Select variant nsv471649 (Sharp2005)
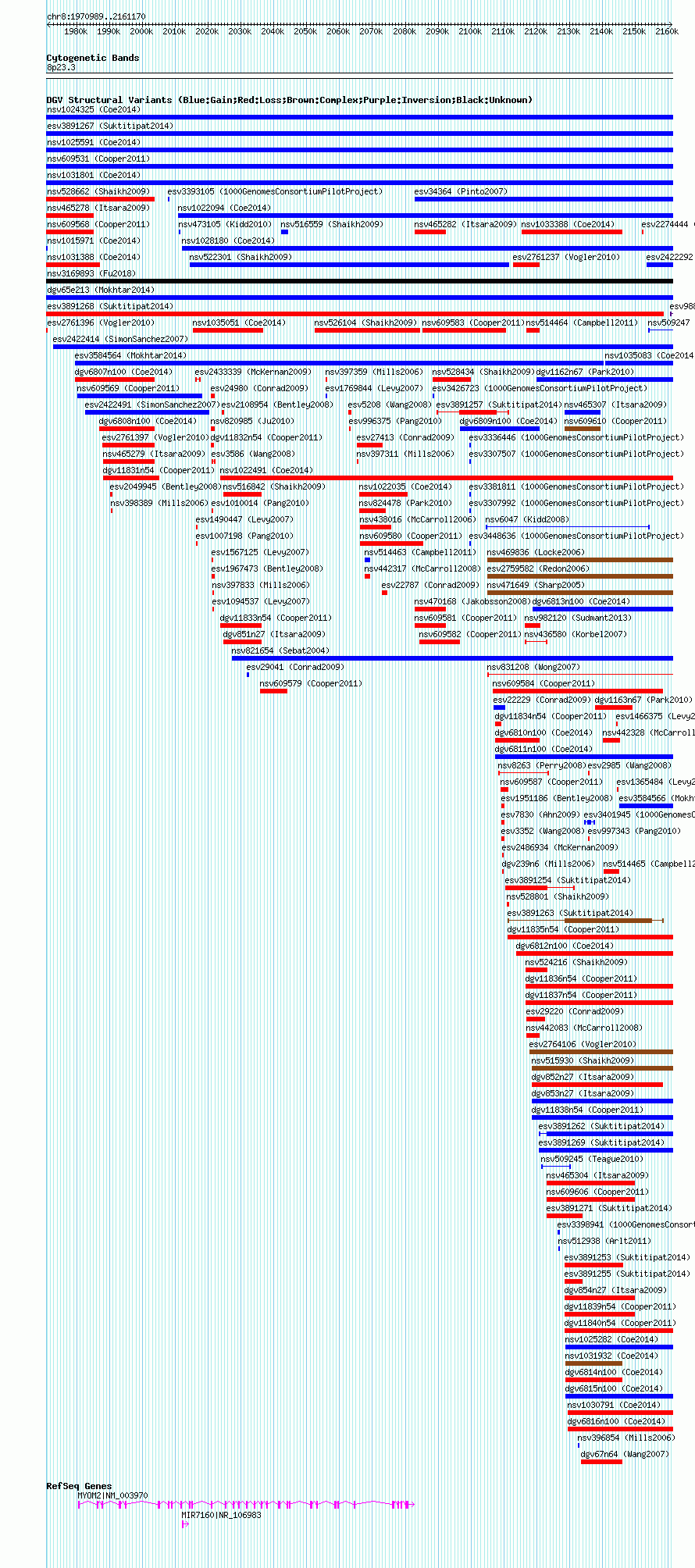The height and width of the screenshot is (1568, 695). tap(536, 585)
